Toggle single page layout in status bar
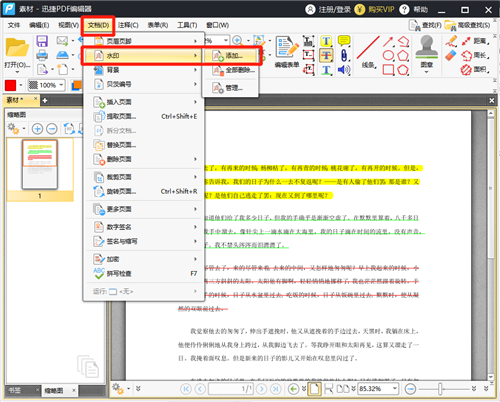This screenshot has height=402, width=500. 315,389
